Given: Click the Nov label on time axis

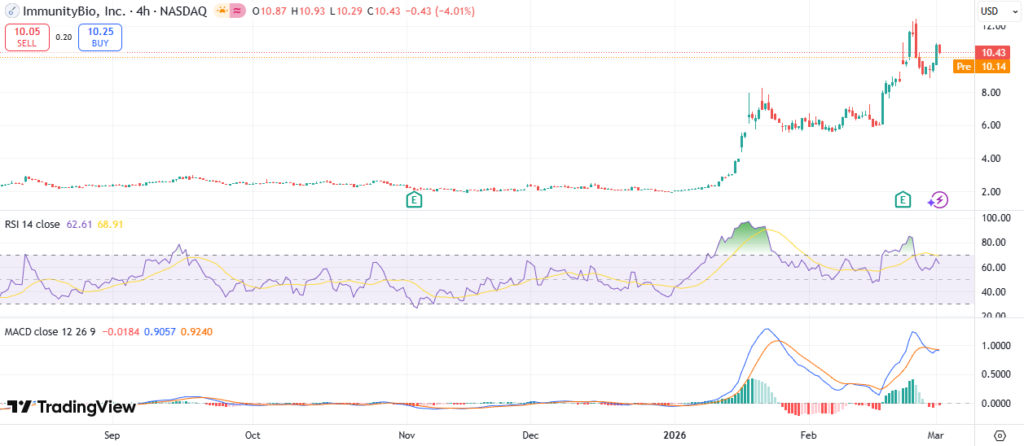Looking at the screenshot, I should coord(406,436).
